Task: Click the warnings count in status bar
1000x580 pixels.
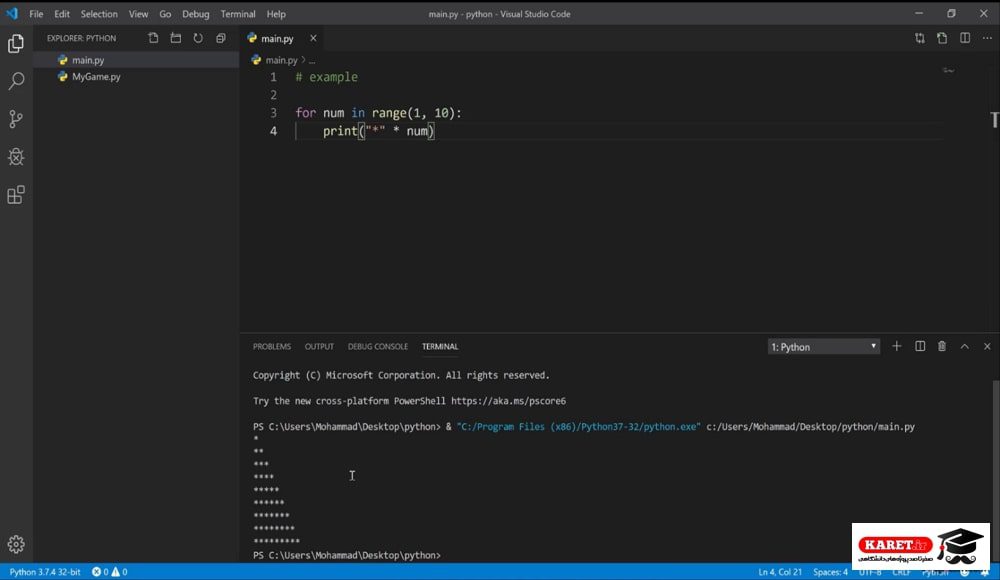Action: pos(120,572)
